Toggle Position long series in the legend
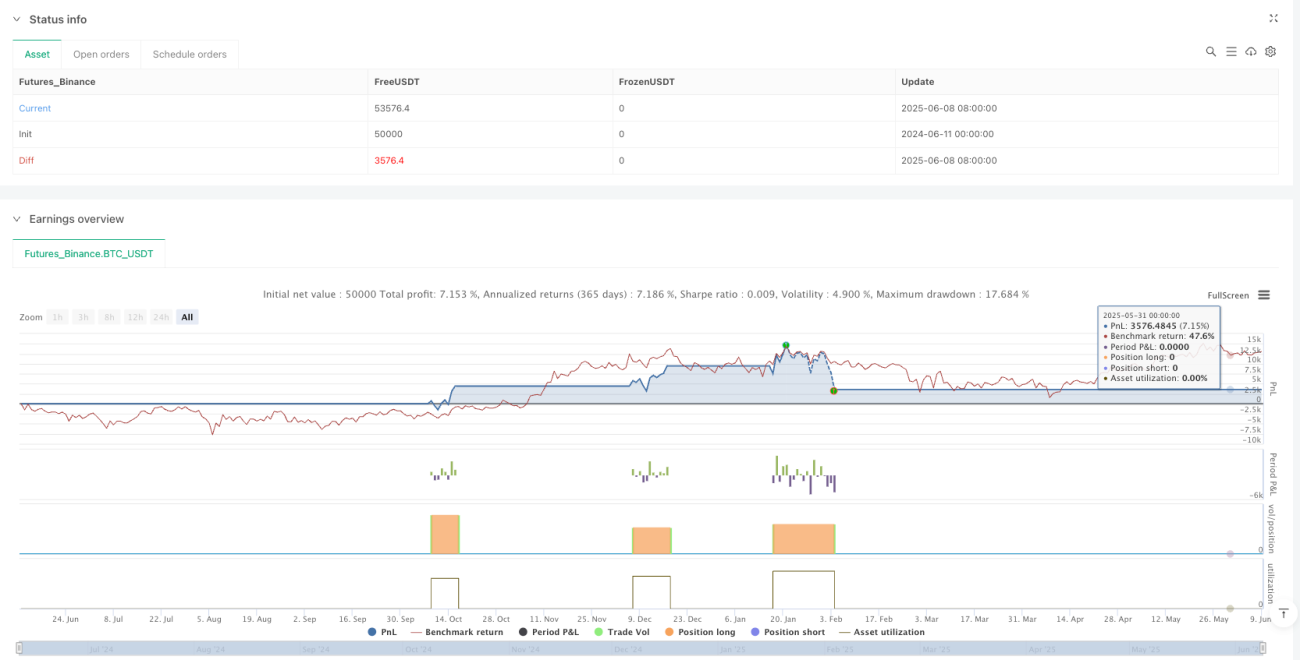Viewport: 1300px width, 660px height. point(698,632)
